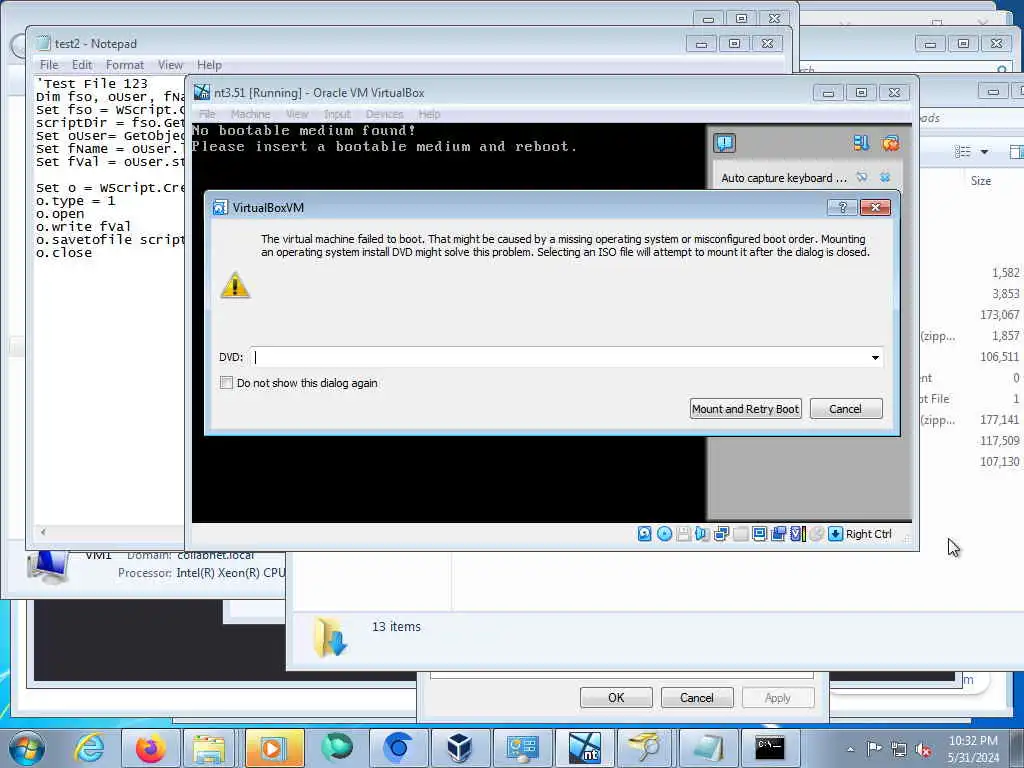Open Firefox from the taskbar
Viewport: 1024px width, 768px height.
pos(150,746)
